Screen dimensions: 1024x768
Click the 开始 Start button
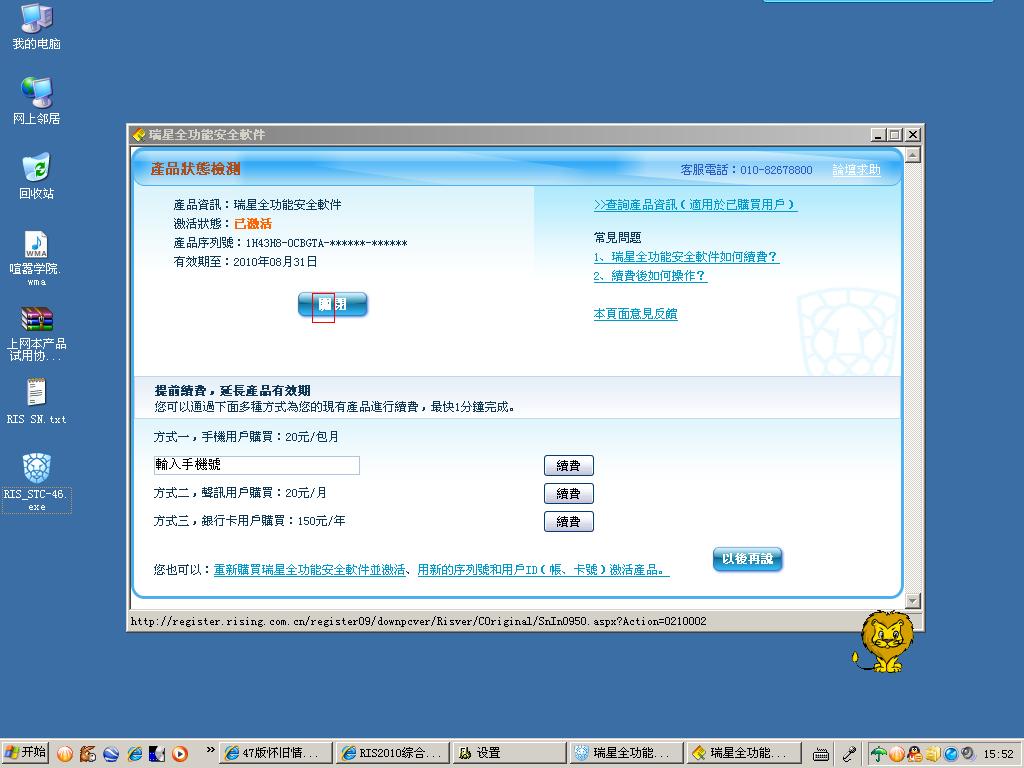(25, 752)
